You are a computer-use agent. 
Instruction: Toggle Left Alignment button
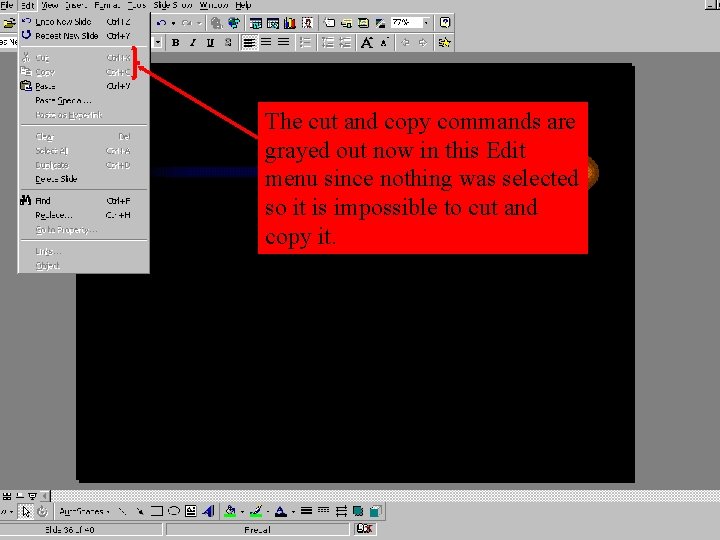pos(249,43)
